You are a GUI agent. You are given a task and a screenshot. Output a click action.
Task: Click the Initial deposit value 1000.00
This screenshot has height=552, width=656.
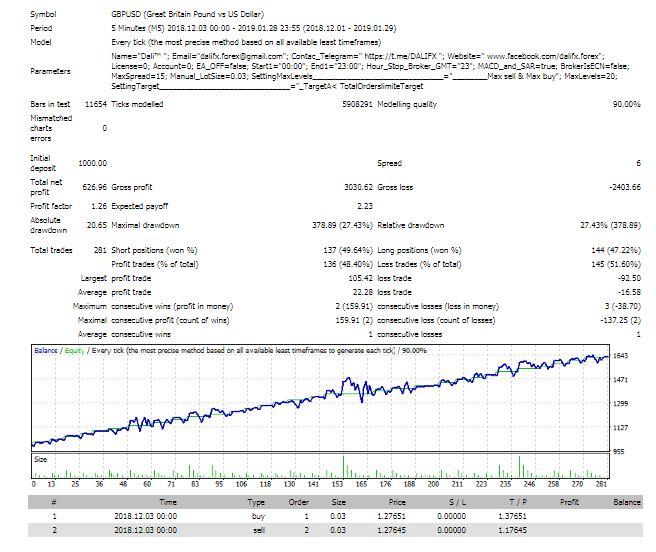(x=91, y=162)
